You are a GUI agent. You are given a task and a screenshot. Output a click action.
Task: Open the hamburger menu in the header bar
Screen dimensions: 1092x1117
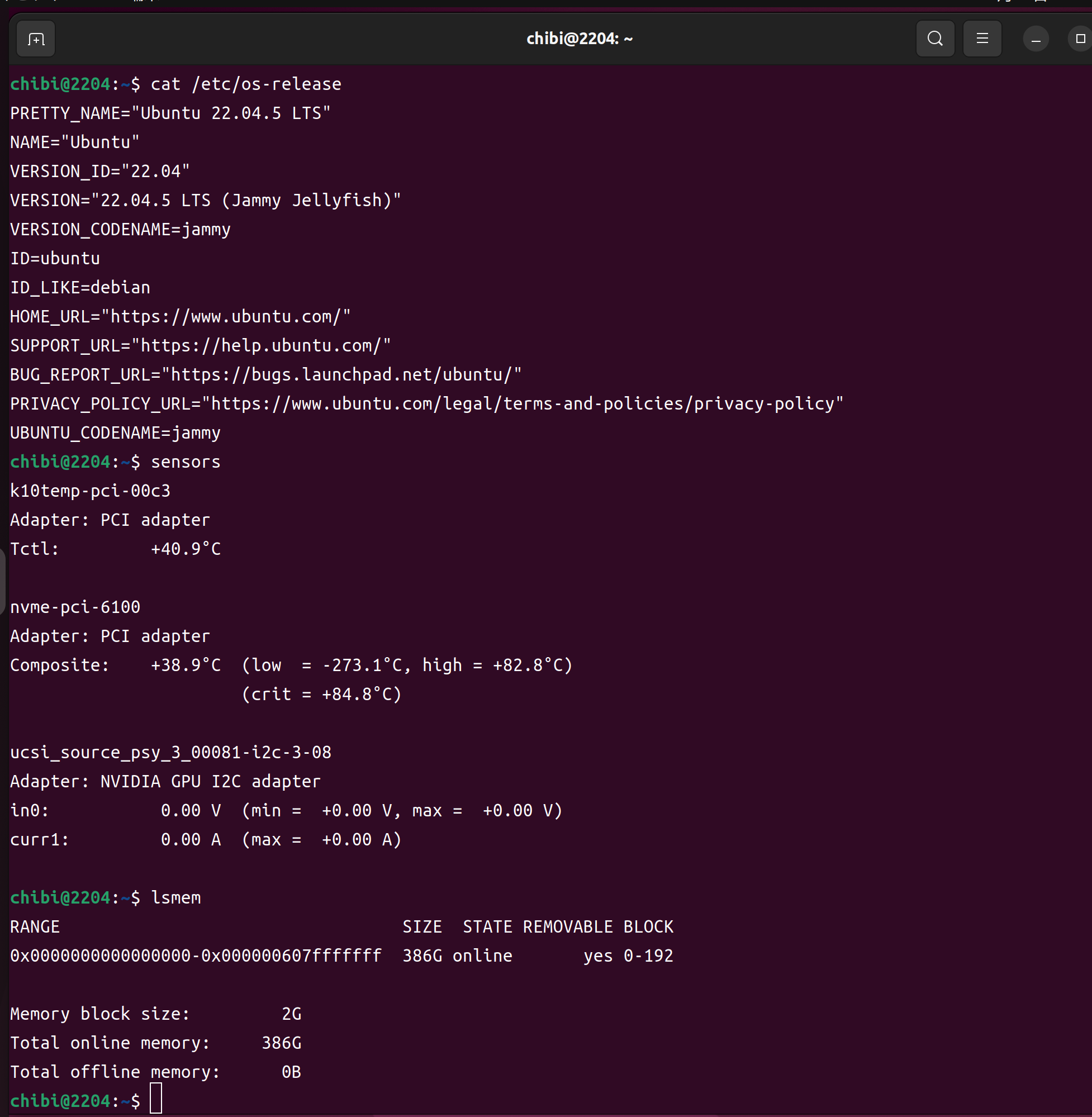pos(982,39)
